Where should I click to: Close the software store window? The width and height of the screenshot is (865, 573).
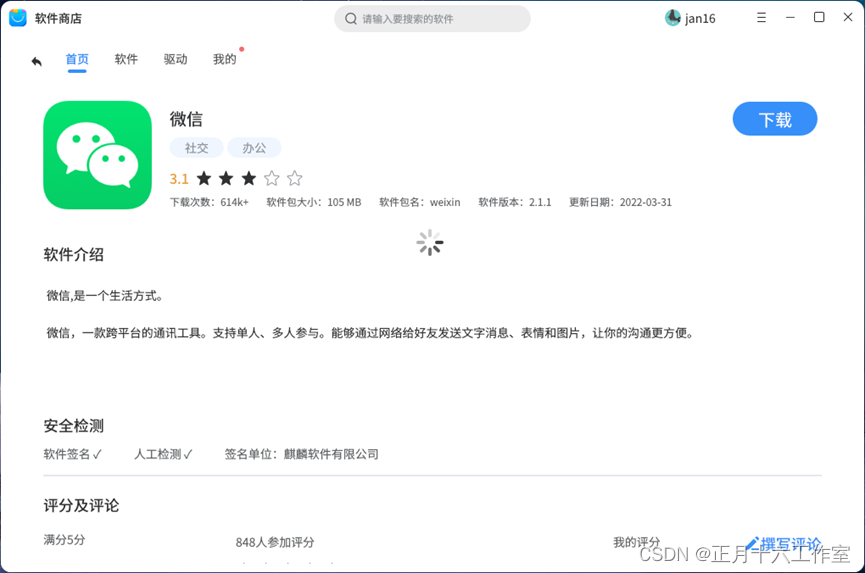point(848,17)
